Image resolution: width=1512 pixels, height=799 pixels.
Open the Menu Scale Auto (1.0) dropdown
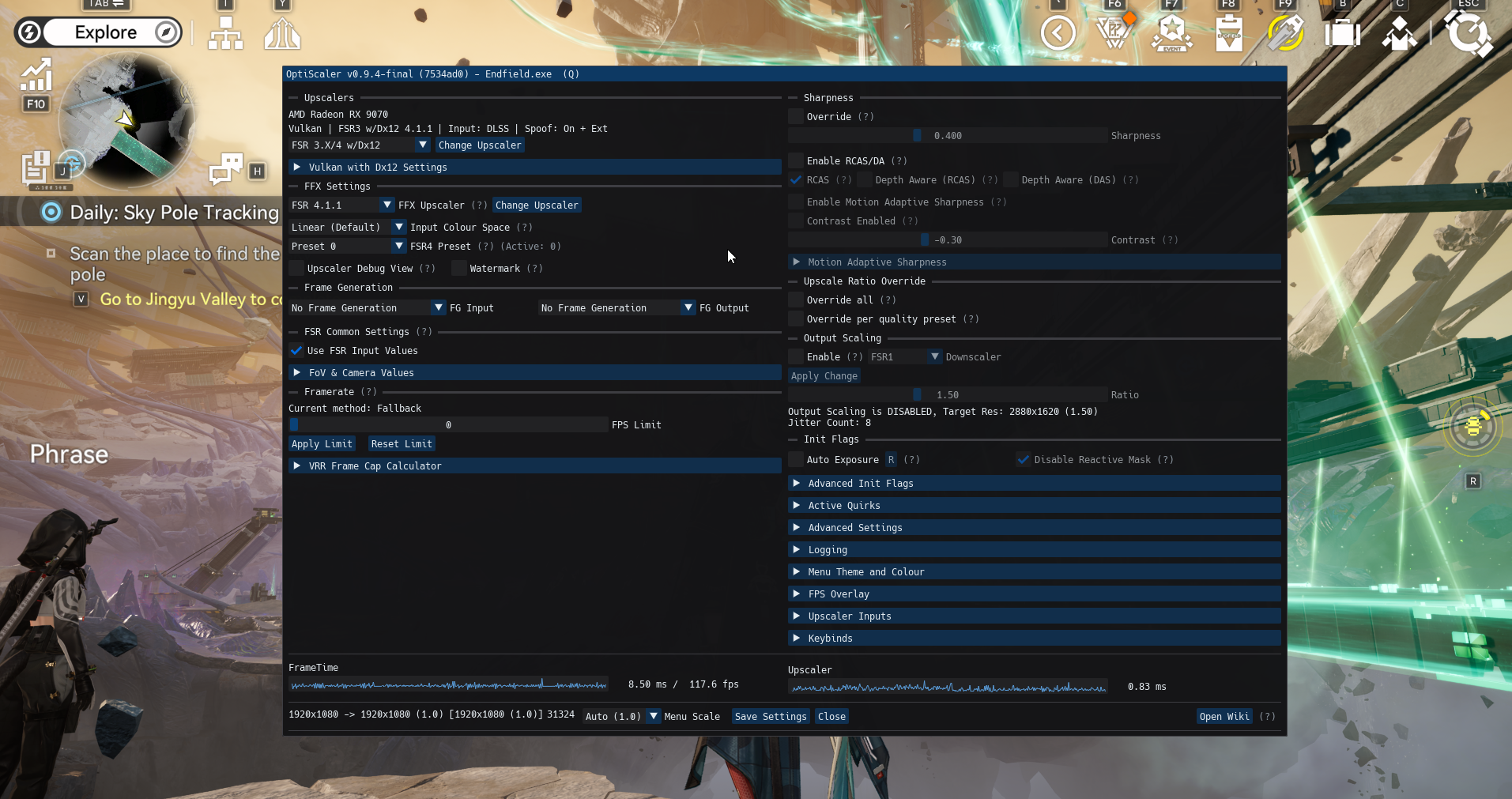click(x=622, y=716)
